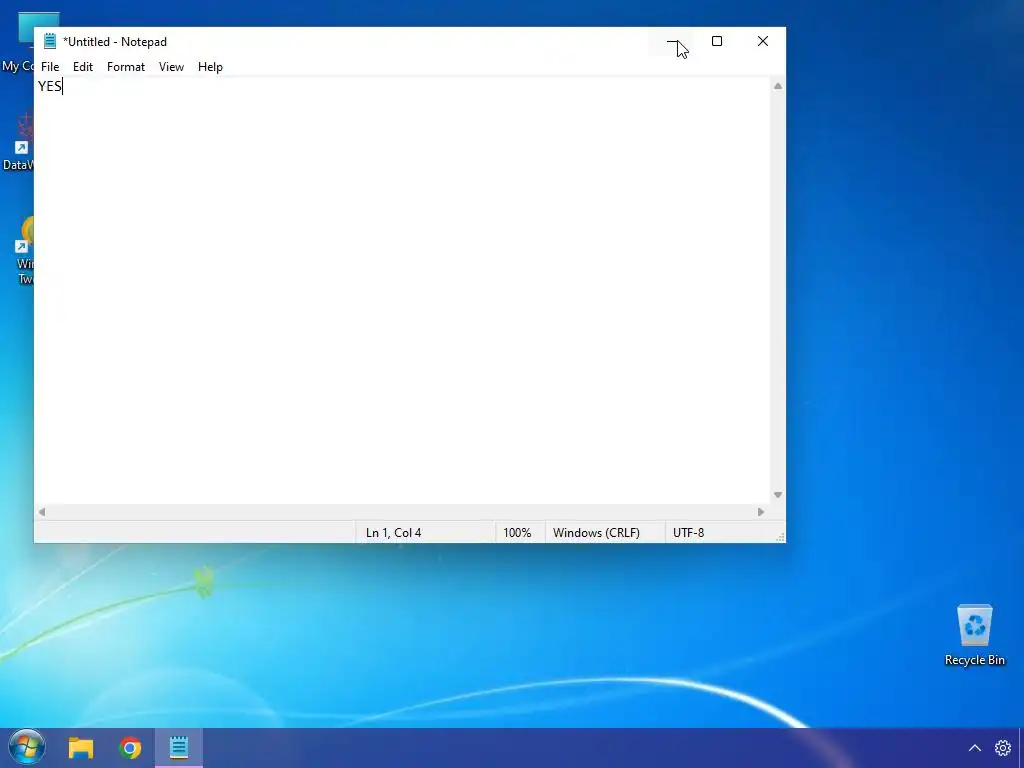Close the Notepad window
This screenshot has width=1024, height=768.
763,41
